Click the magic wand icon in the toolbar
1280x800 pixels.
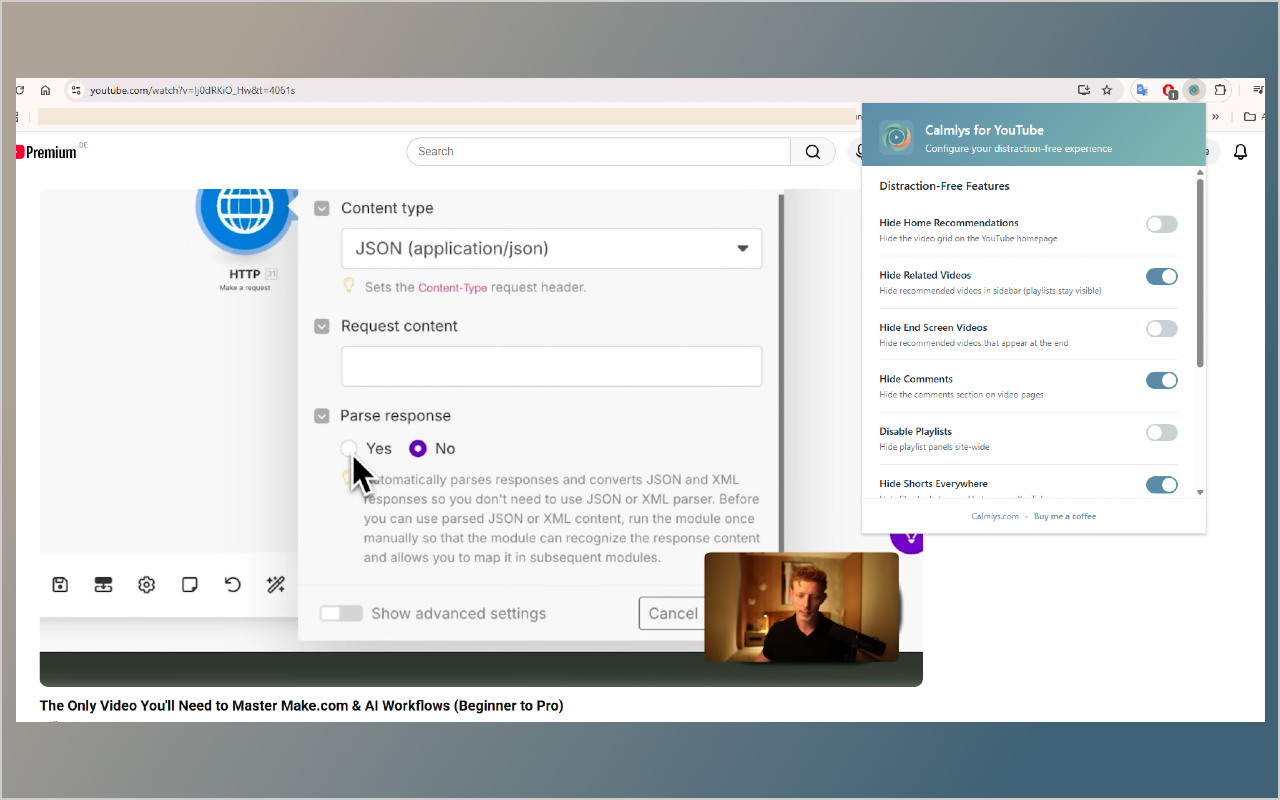pyautogui.click(x=276, y=584)
